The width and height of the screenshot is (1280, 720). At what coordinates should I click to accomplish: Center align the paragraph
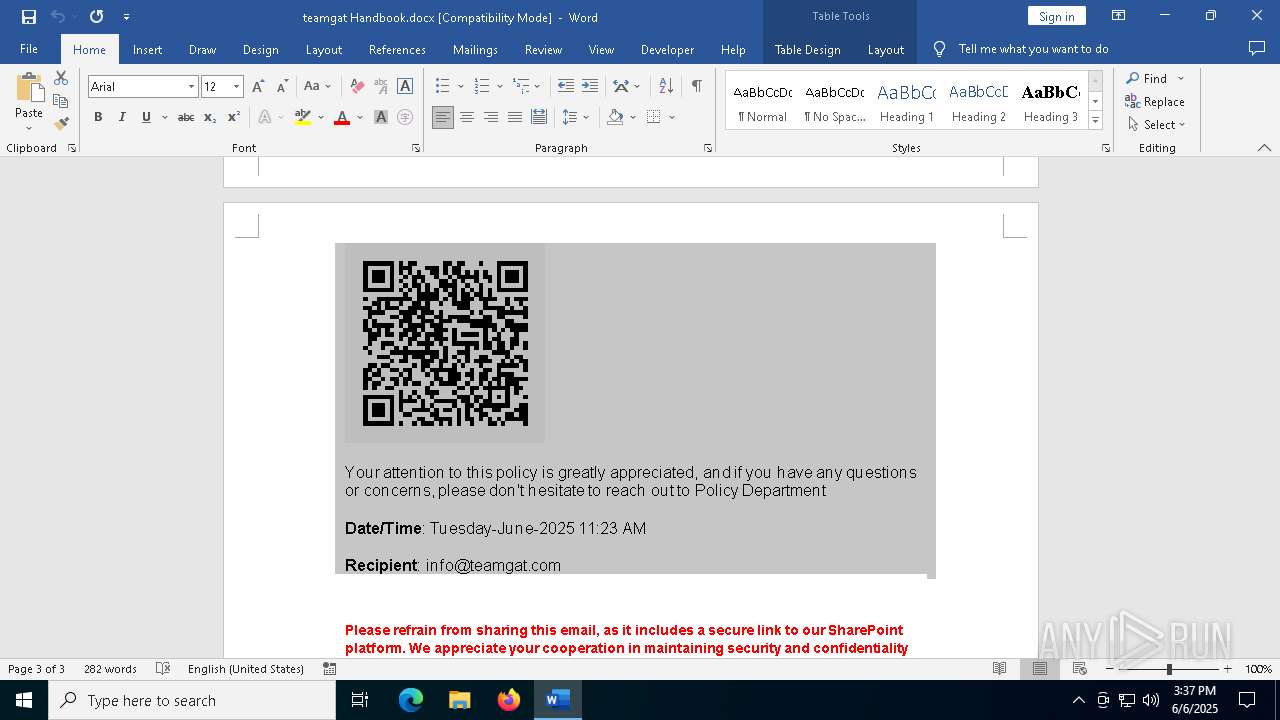point(467,117)
